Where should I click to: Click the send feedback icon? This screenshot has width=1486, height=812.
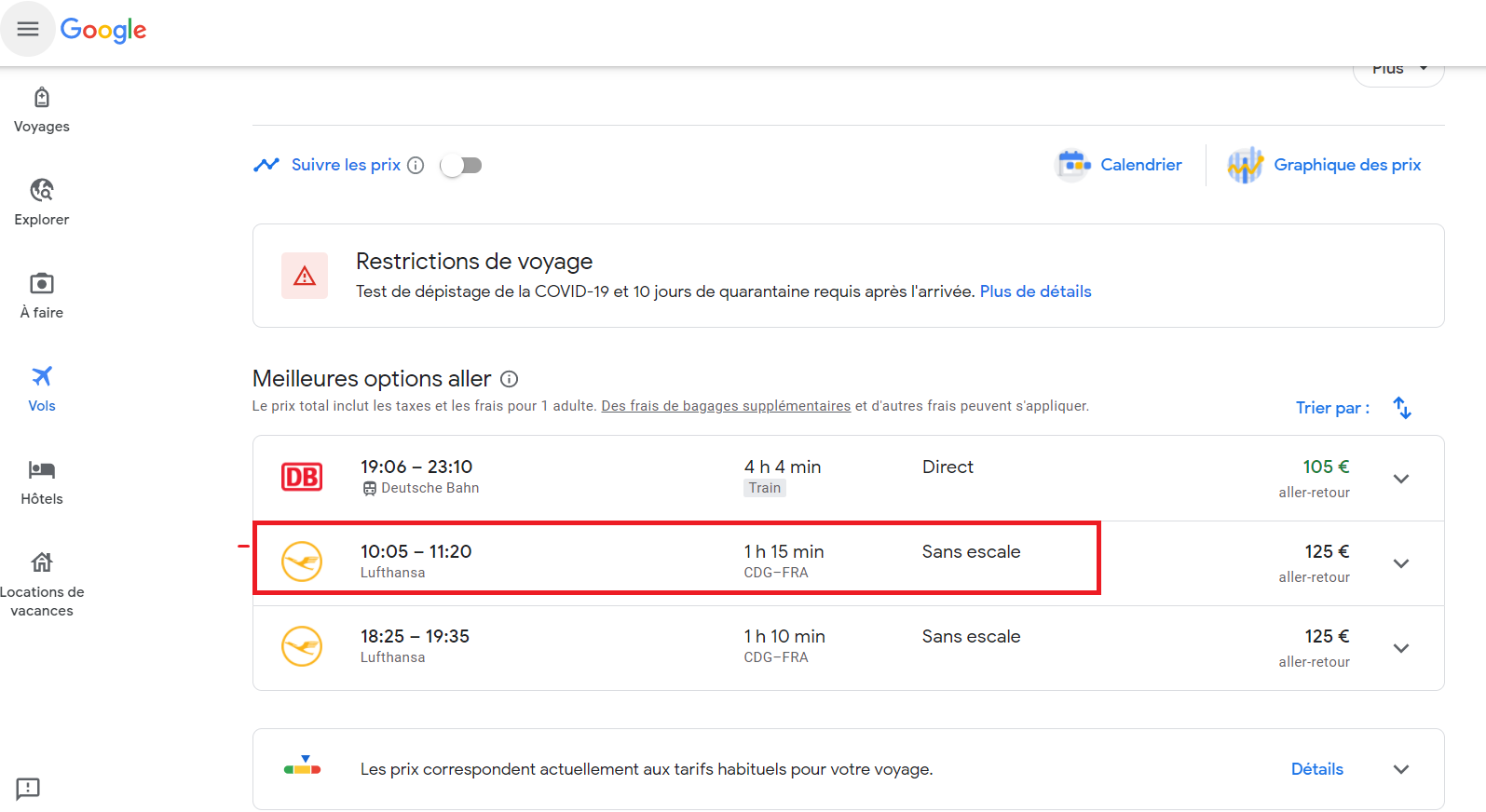[x=28, y=789]
